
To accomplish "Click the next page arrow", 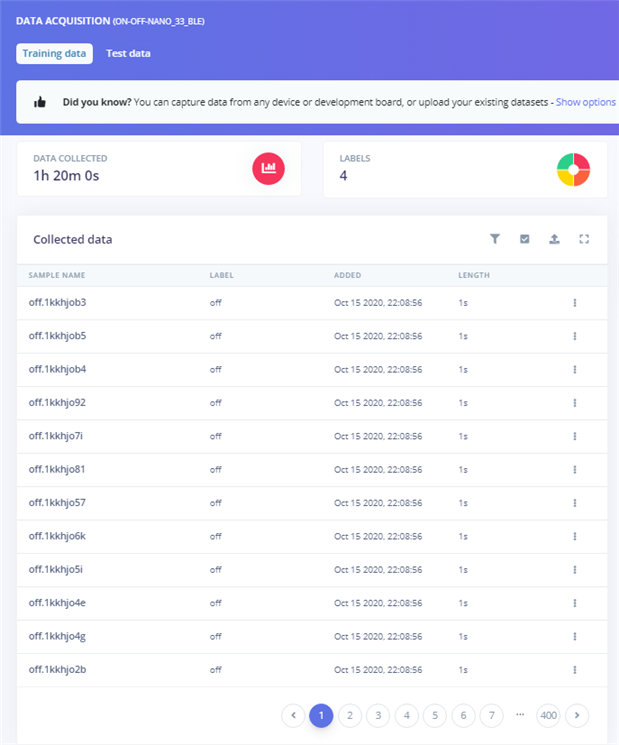I will point(577,715).
